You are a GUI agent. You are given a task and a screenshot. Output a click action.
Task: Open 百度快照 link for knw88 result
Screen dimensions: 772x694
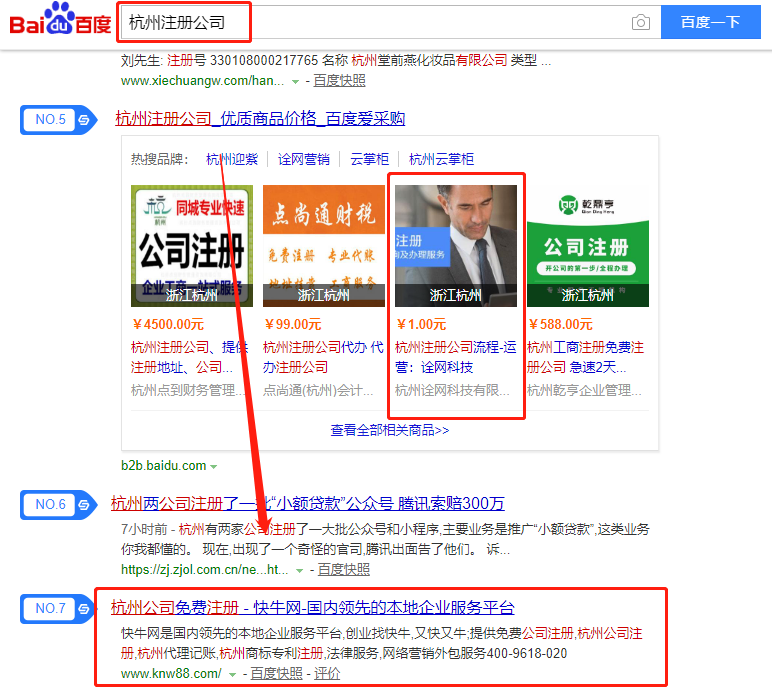click(276, 673)
